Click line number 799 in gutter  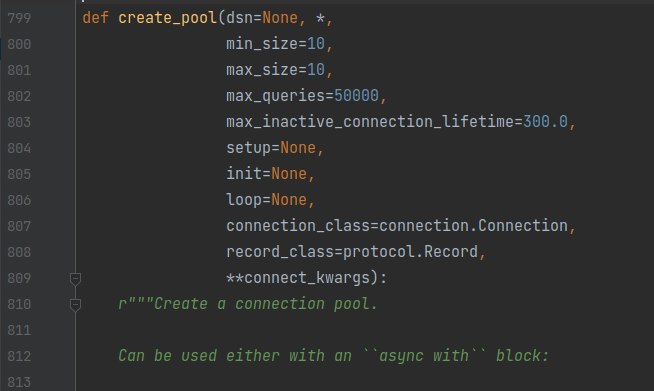point(19,18)
